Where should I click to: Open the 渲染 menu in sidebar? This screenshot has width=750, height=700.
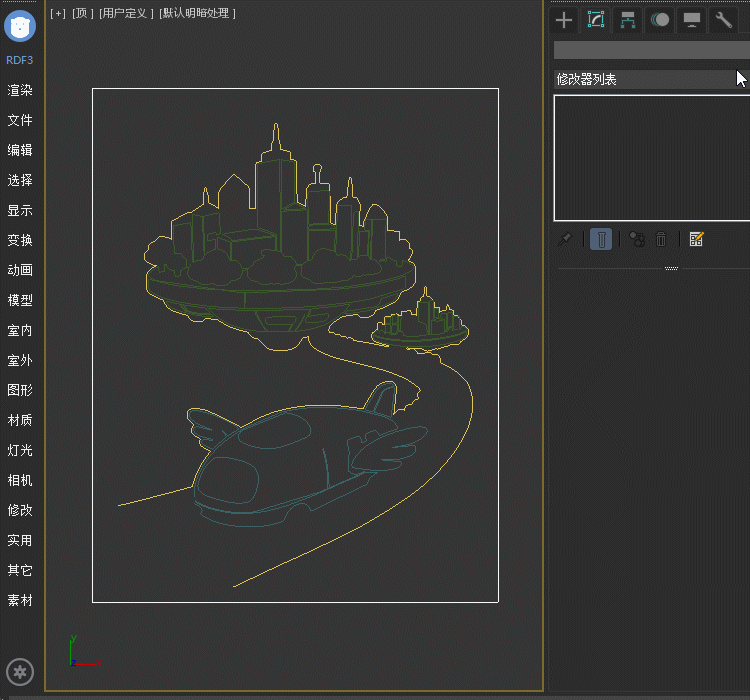20,90
